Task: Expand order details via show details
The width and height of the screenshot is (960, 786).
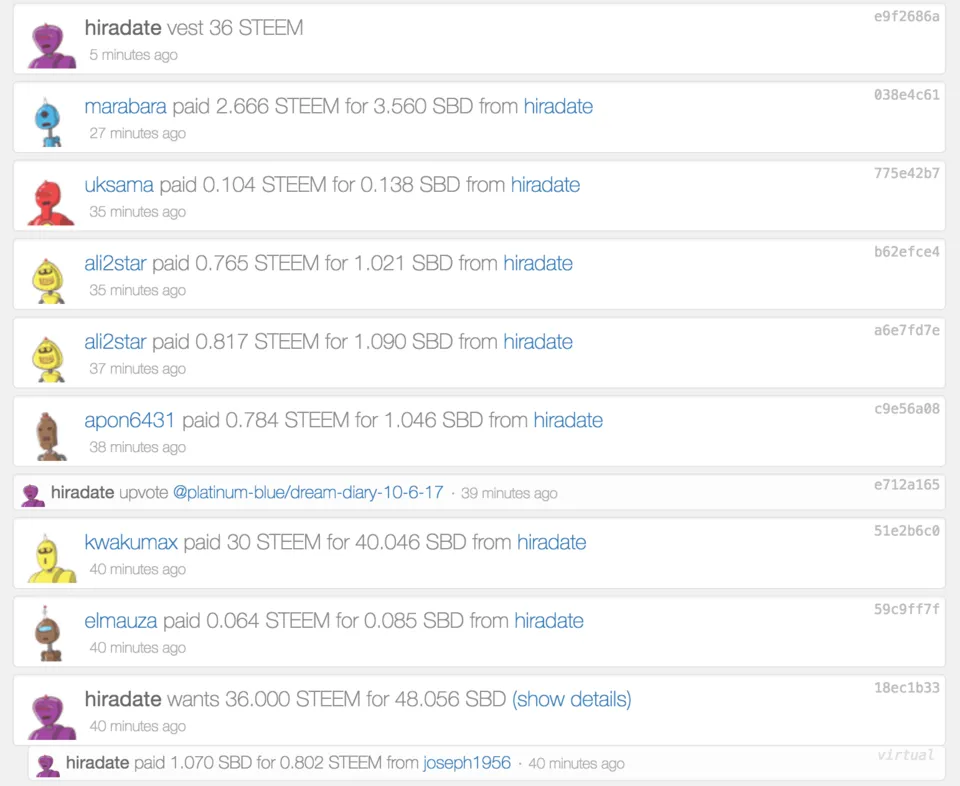Action: 571,699
